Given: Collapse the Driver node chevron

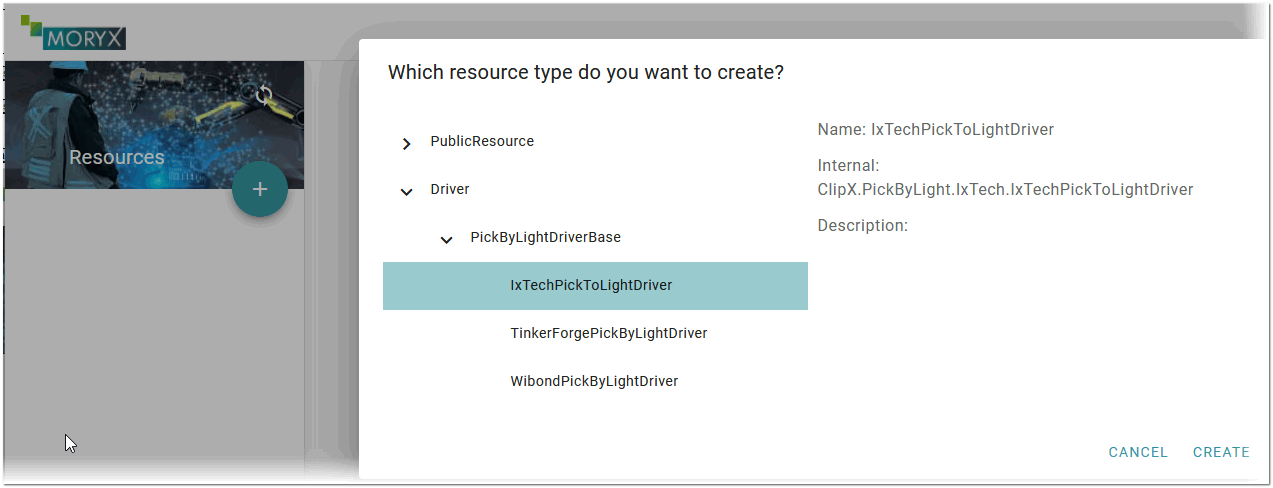Looking at the screenshot, I should pos(406,191).
